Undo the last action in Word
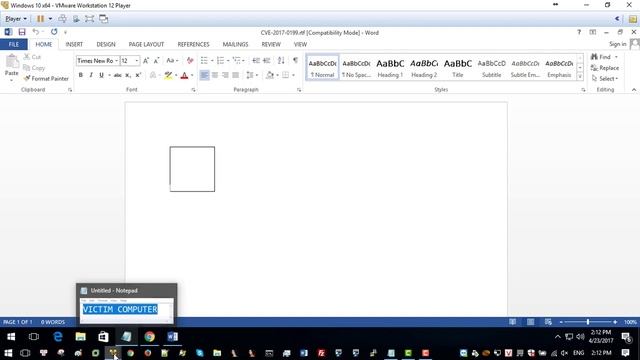This screenshot has width=640, height=360. point(36,32)
